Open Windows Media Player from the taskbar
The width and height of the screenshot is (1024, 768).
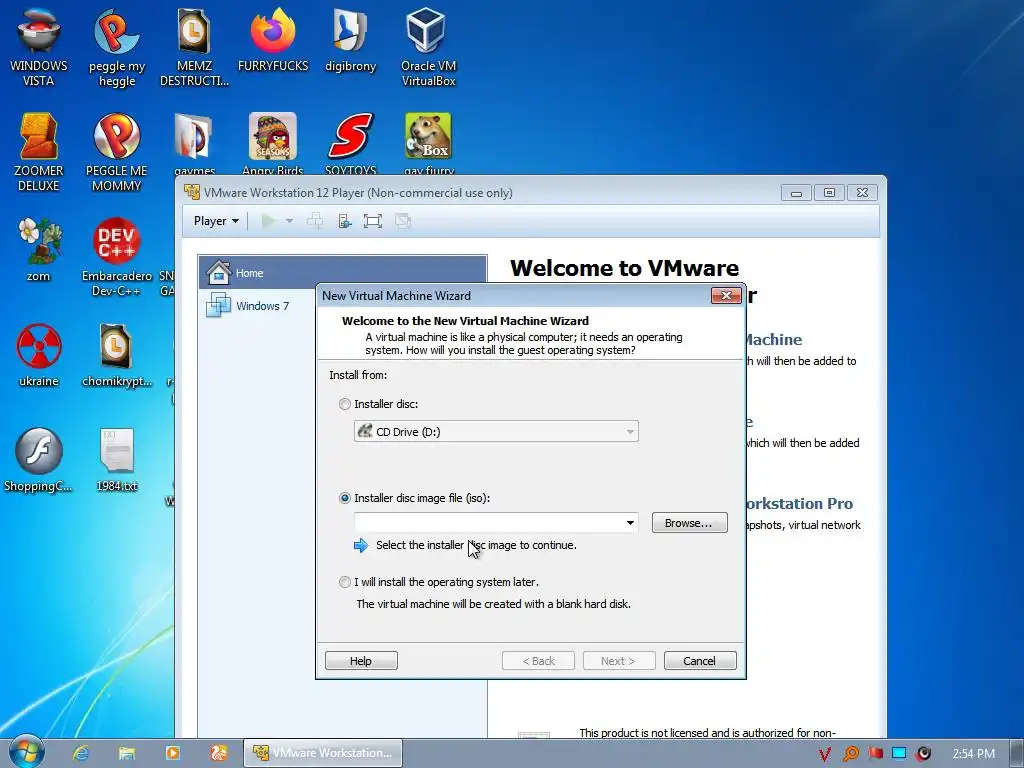pos(173,753)
